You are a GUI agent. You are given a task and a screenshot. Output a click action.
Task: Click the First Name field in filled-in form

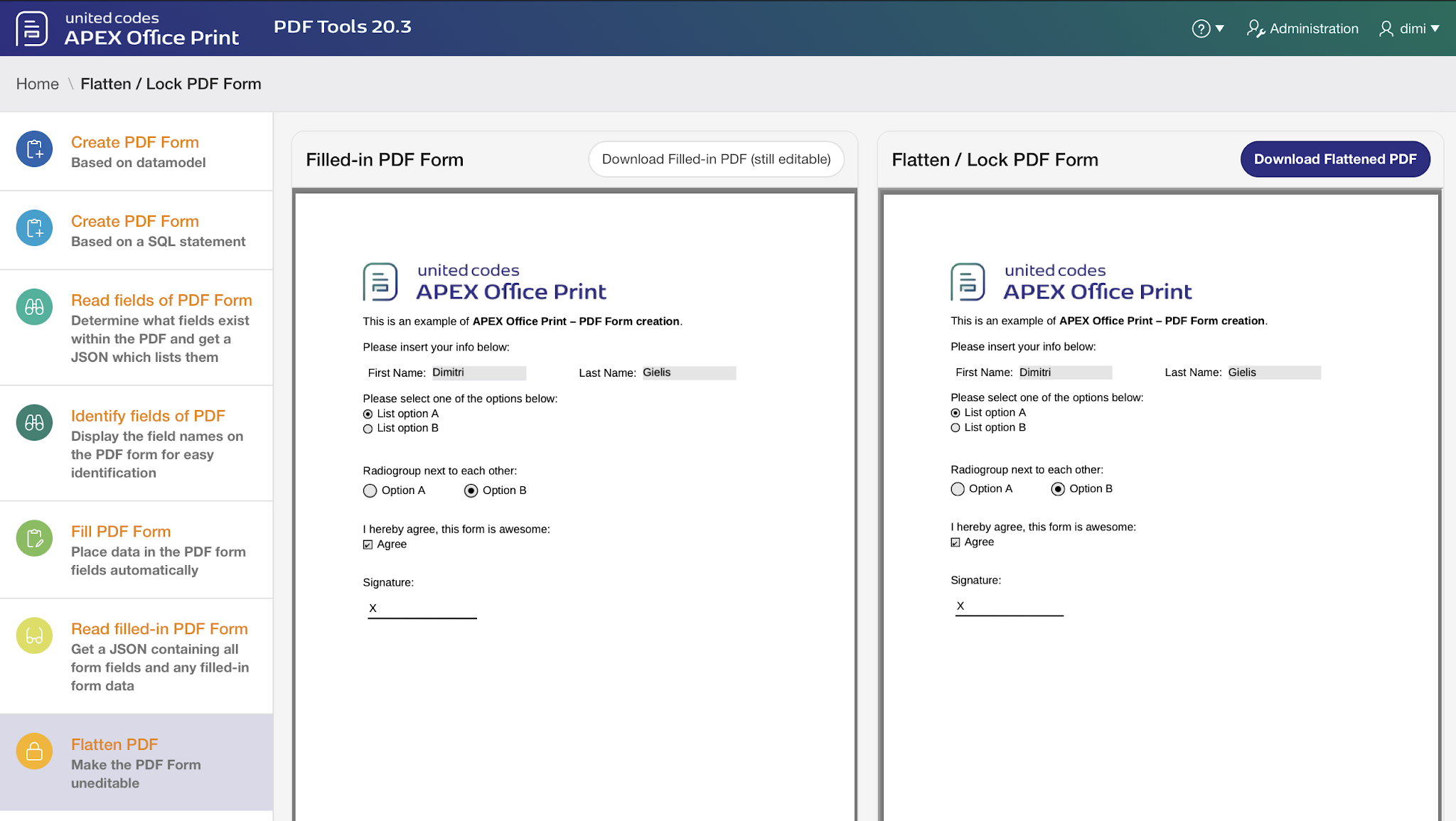point(478,372)
